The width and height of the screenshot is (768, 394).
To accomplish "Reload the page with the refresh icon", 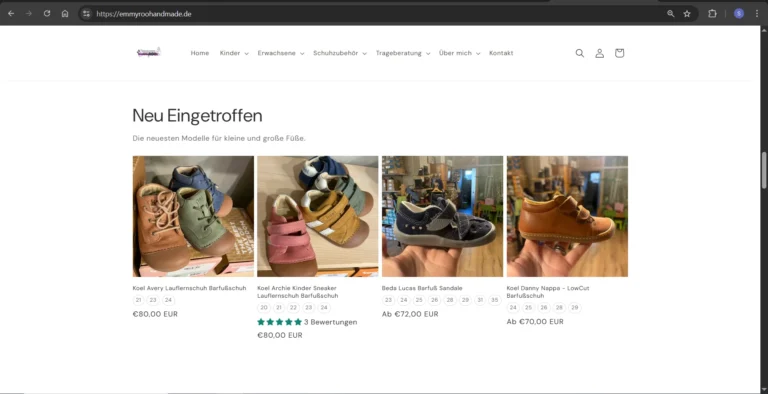I will point(47,14).
